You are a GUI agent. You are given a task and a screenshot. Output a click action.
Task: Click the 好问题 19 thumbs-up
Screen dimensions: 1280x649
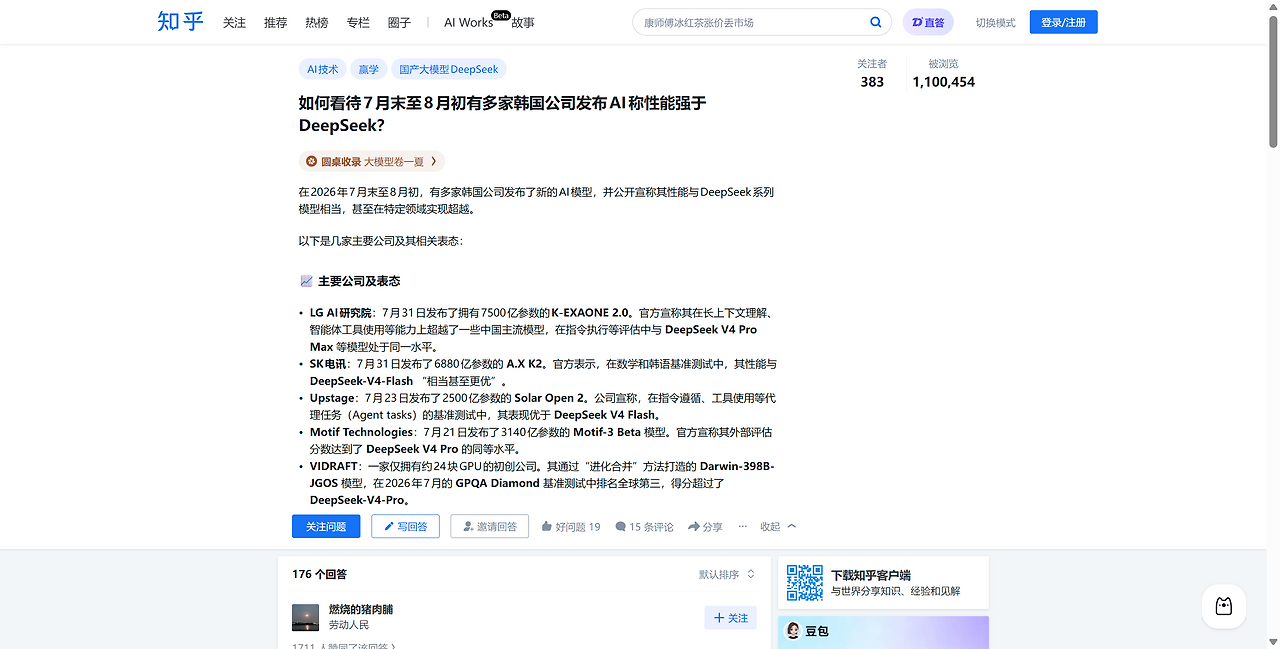coord(570,527)
